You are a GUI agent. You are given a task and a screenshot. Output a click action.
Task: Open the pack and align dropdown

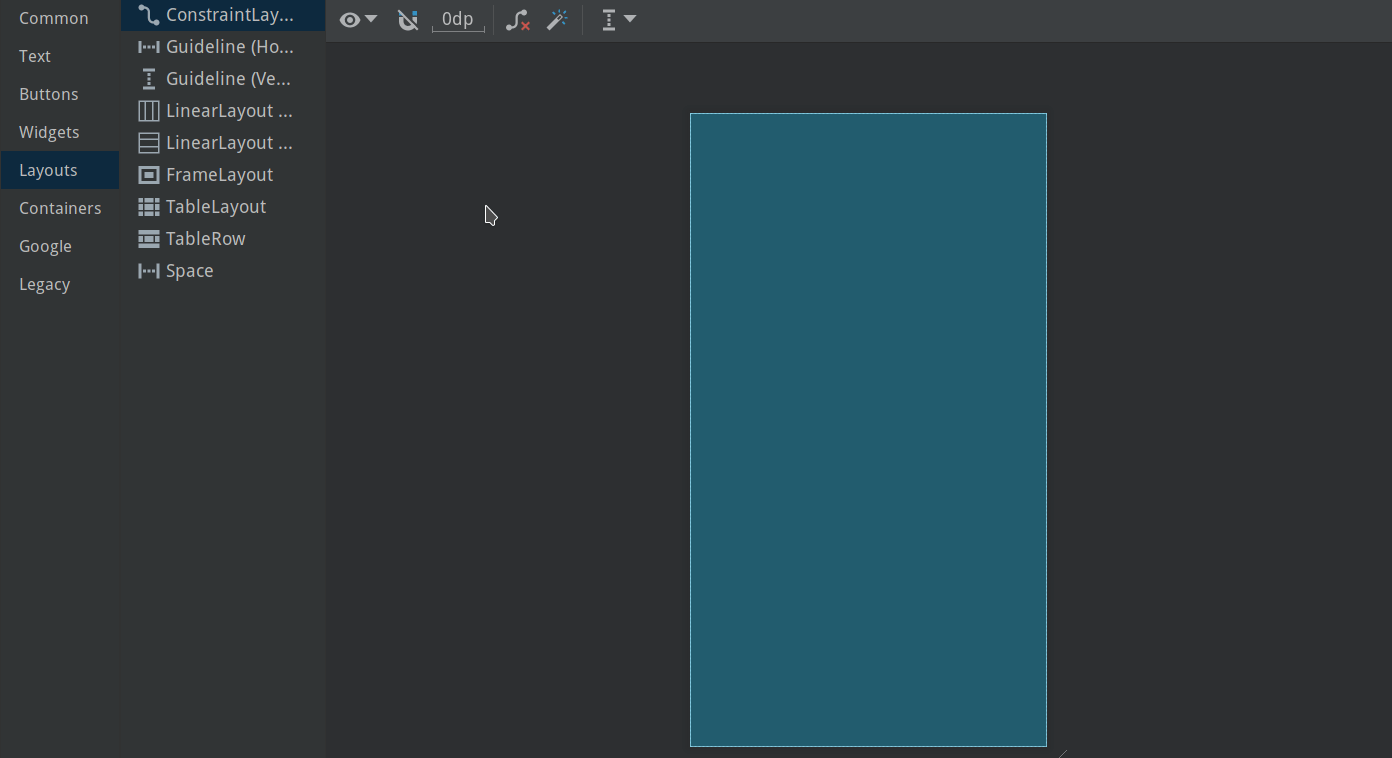617,19
